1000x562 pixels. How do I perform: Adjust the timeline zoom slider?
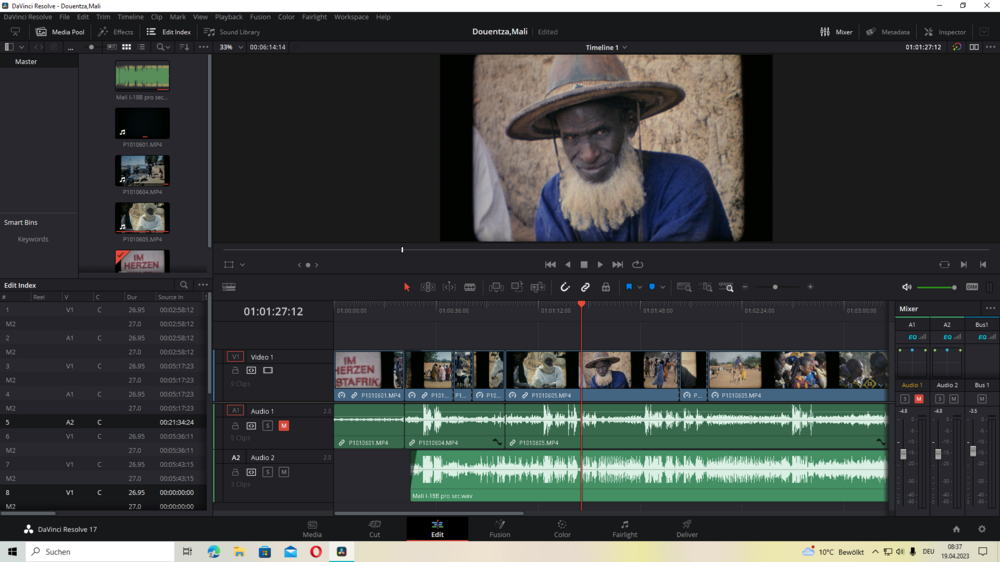pyautogui.click(x=775, y=287)
